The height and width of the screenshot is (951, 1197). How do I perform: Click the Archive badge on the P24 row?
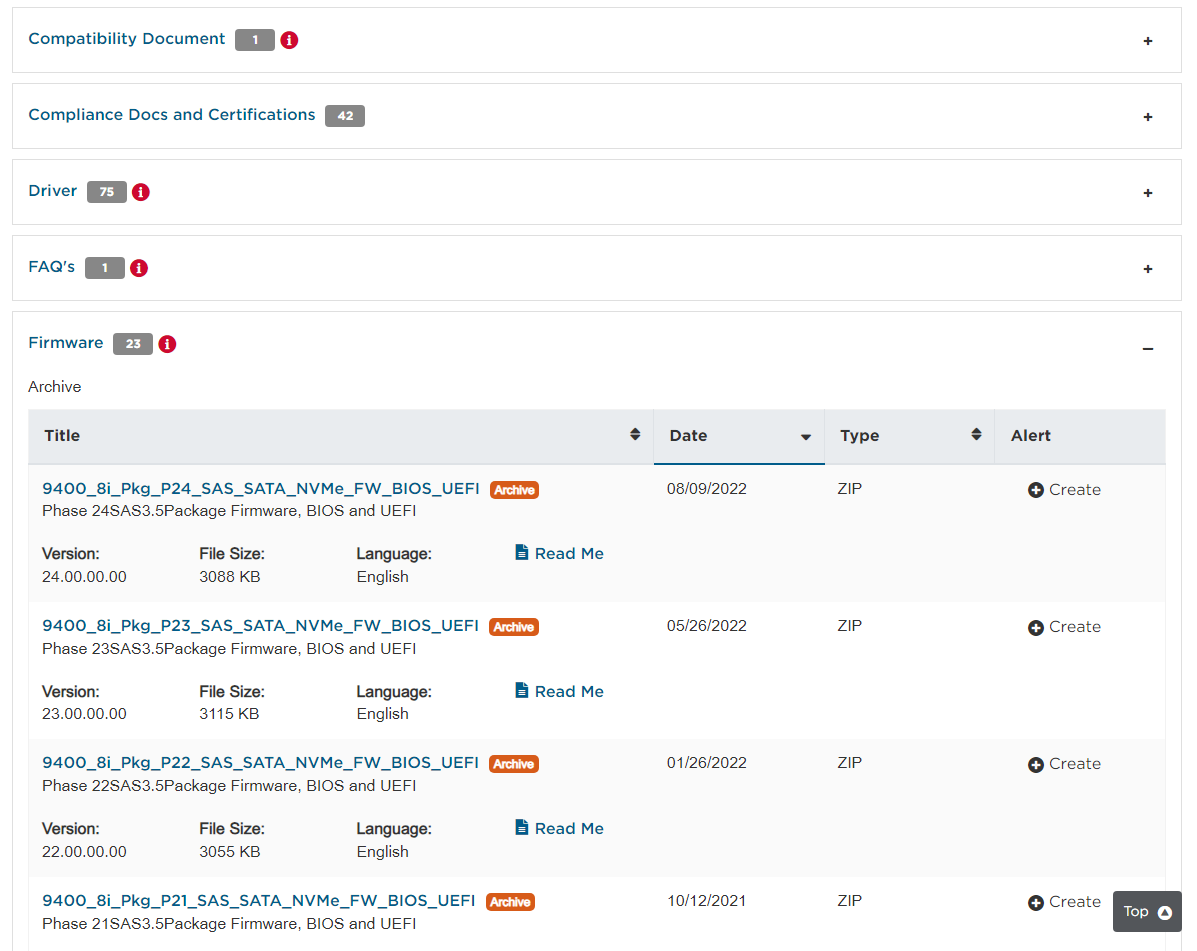coord(515,490)
